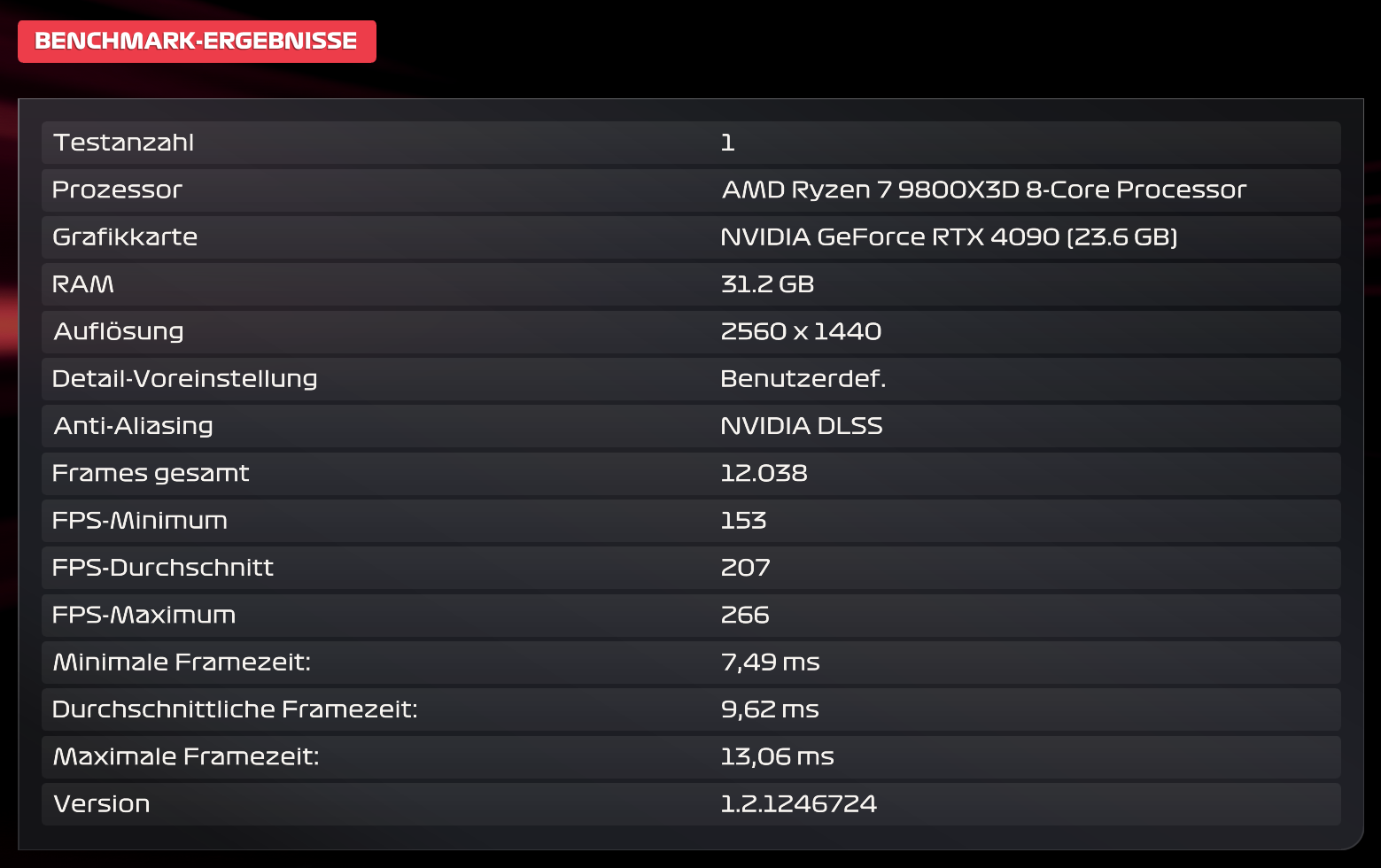Click the Prozessor label

116,190
